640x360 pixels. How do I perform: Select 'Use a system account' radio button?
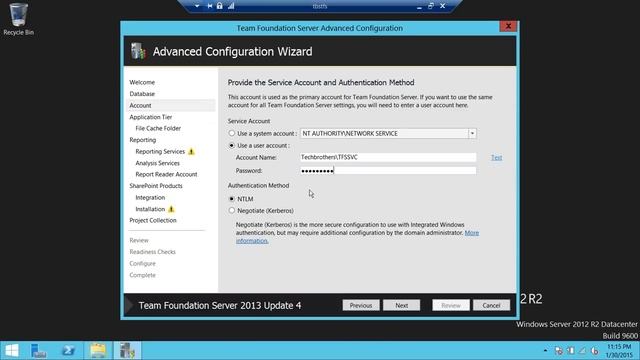pyautogui.click(x=232, y=133)
